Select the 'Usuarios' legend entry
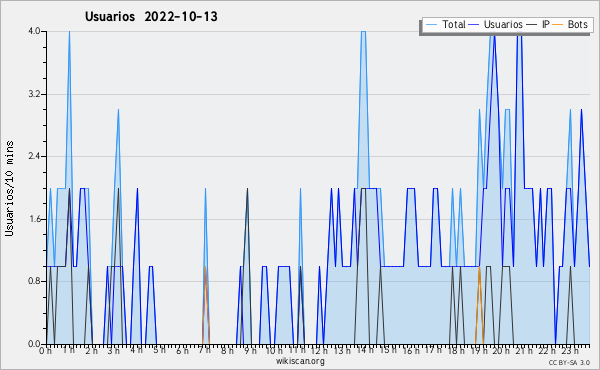Screen dimensions: 600x370 [503, 24]
